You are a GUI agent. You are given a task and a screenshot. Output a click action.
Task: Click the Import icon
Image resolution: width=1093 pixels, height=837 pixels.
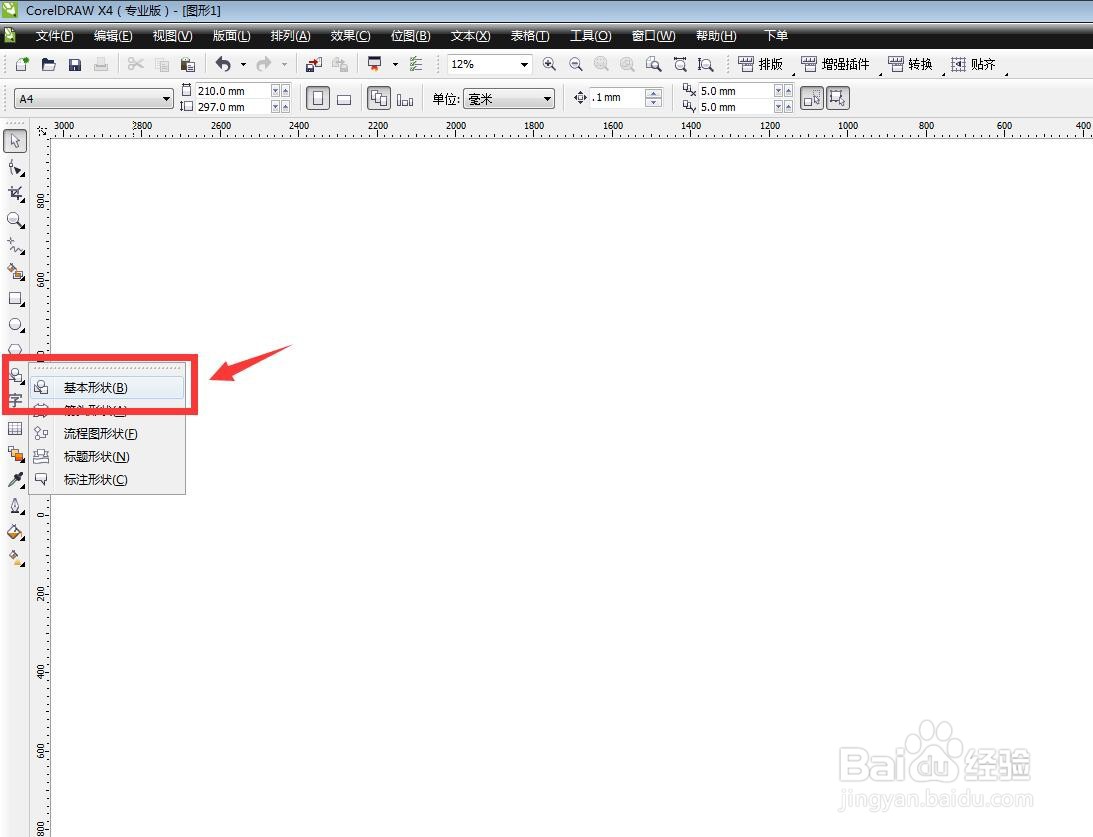pos(314,65)
